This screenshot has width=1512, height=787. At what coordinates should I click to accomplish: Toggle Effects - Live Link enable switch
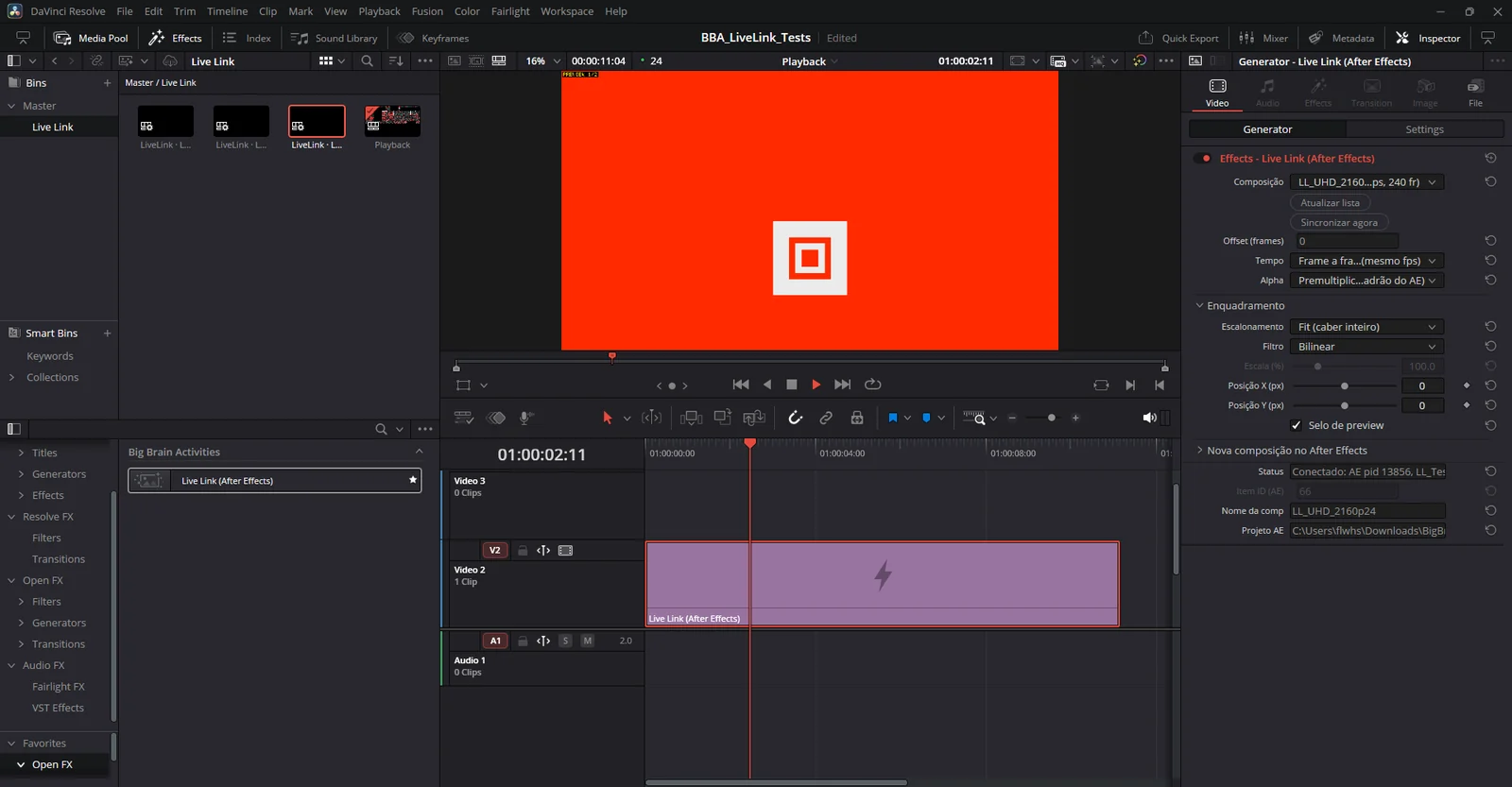pos(1203,159)
